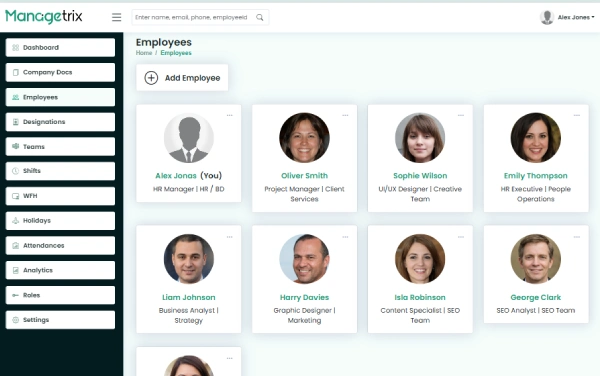This screenshot has height=376, width=600.
Task: Click the Company Docs document icon
Action: [15, 72]
